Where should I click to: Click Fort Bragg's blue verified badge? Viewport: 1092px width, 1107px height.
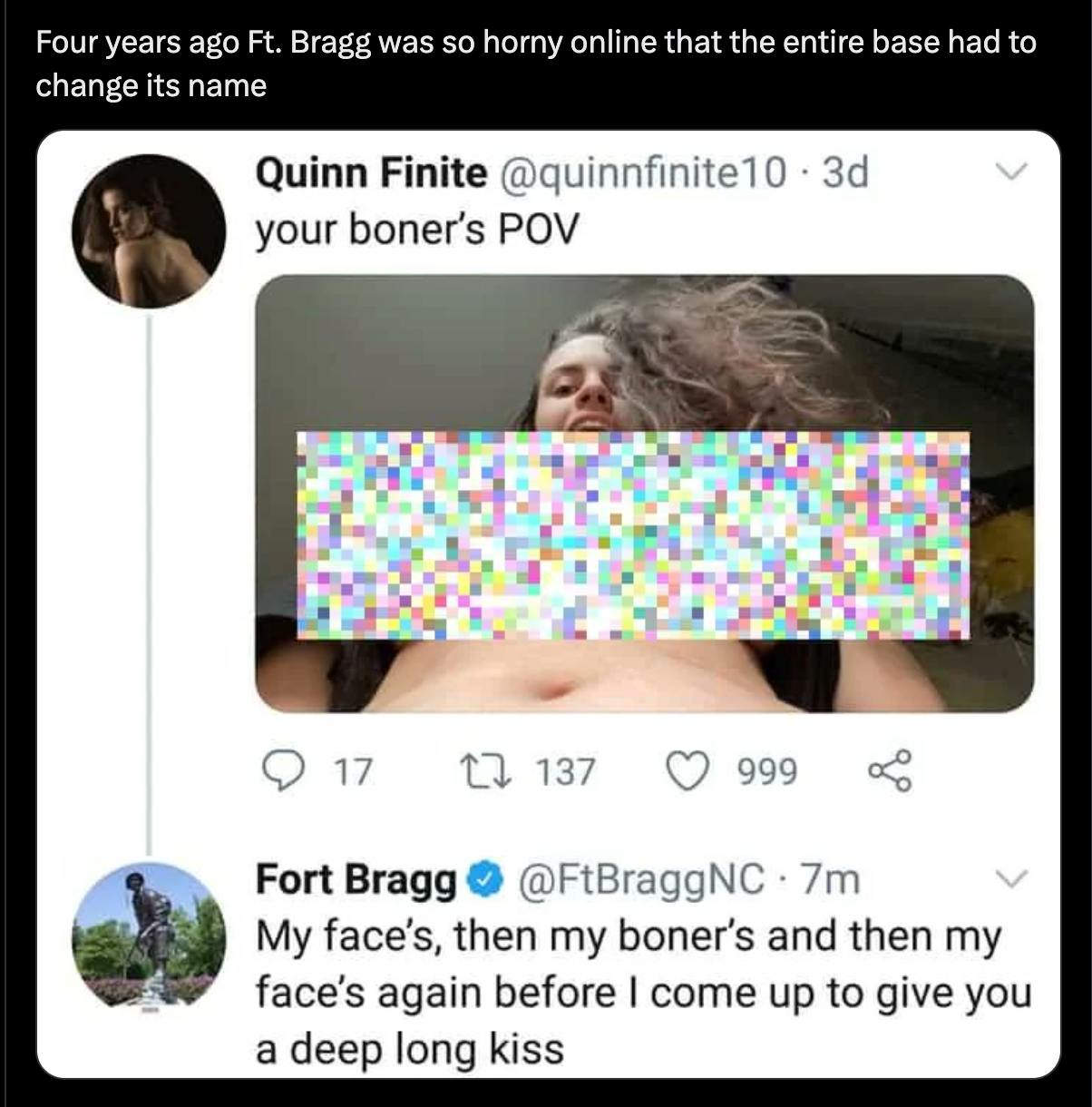click(x=484, y=879)
